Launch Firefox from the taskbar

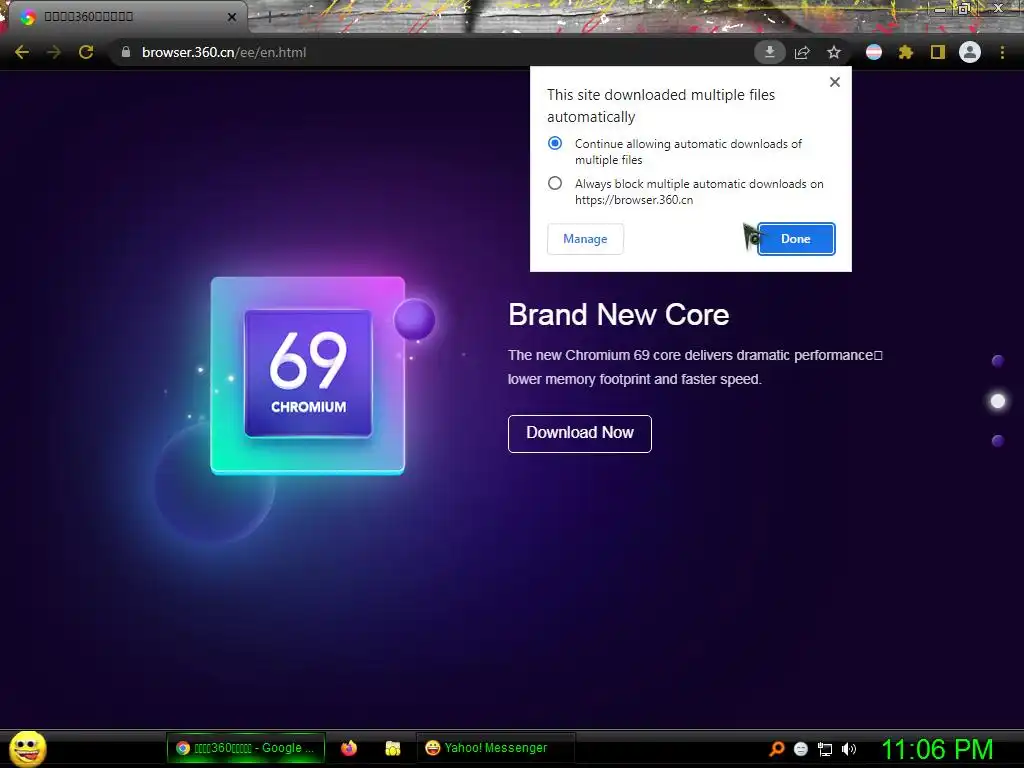point(349,748)
